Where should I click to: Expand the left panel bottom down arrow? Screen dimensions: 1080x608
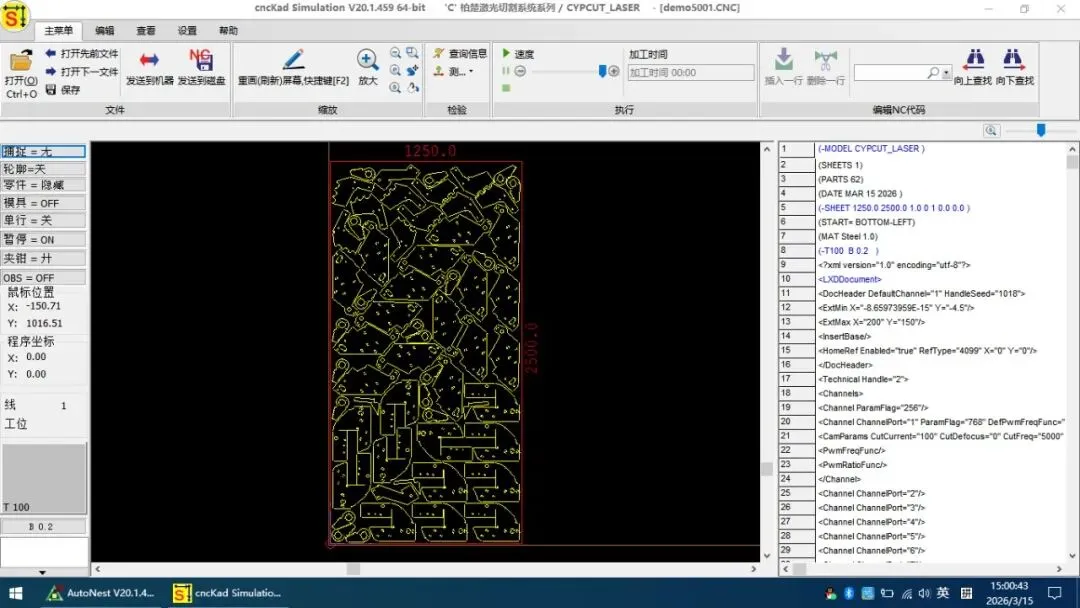pyautogui.click(x=43, y=572)
